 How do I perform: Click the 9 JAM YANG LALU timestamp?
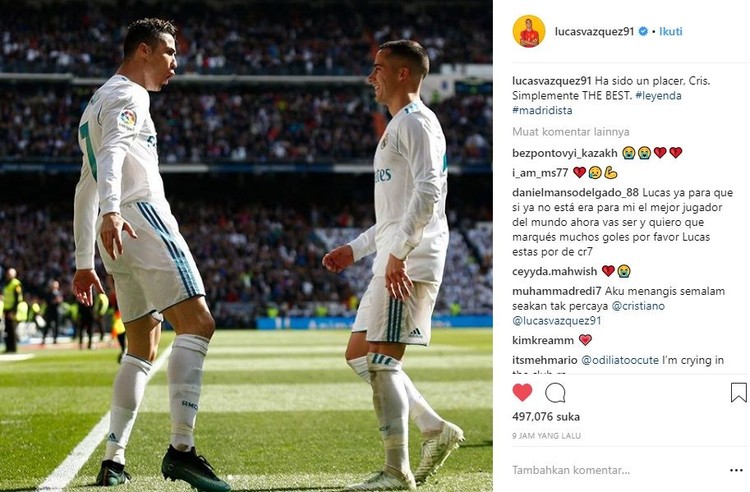[546, 436]
